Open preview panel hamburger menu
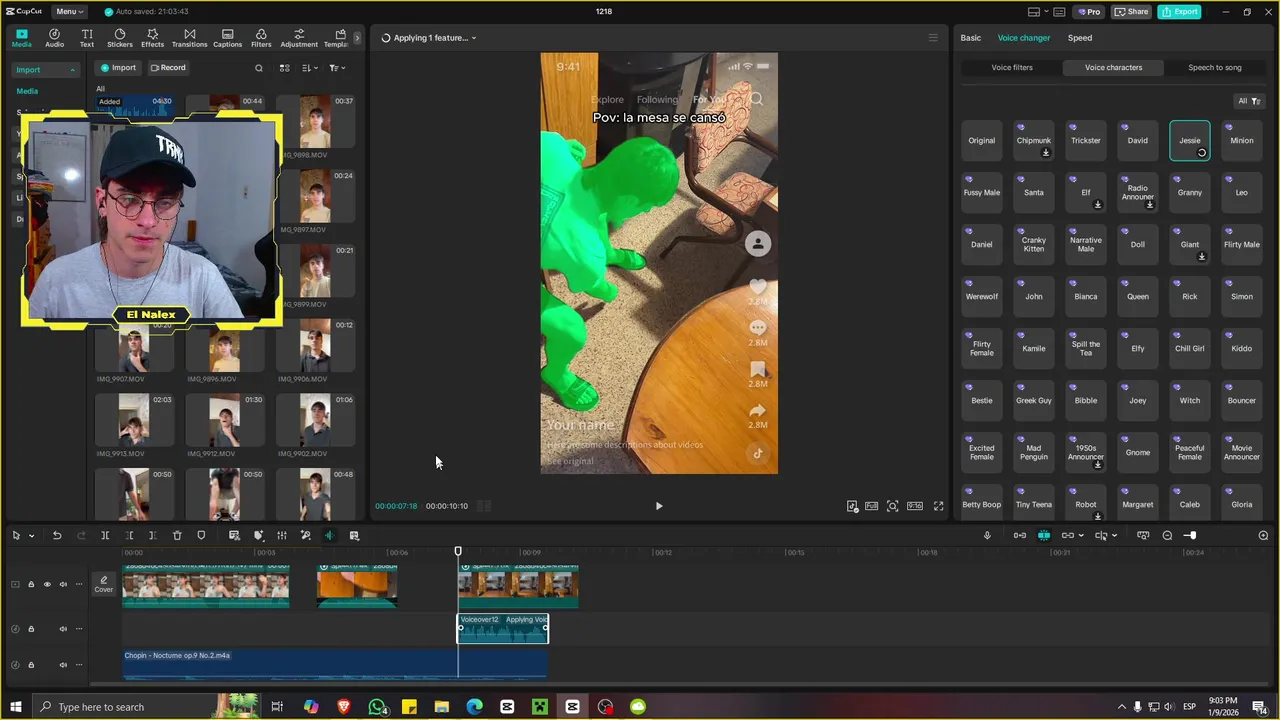This screenshot has width=1280, height=720. pyautogui.click(x=933, y=38)
